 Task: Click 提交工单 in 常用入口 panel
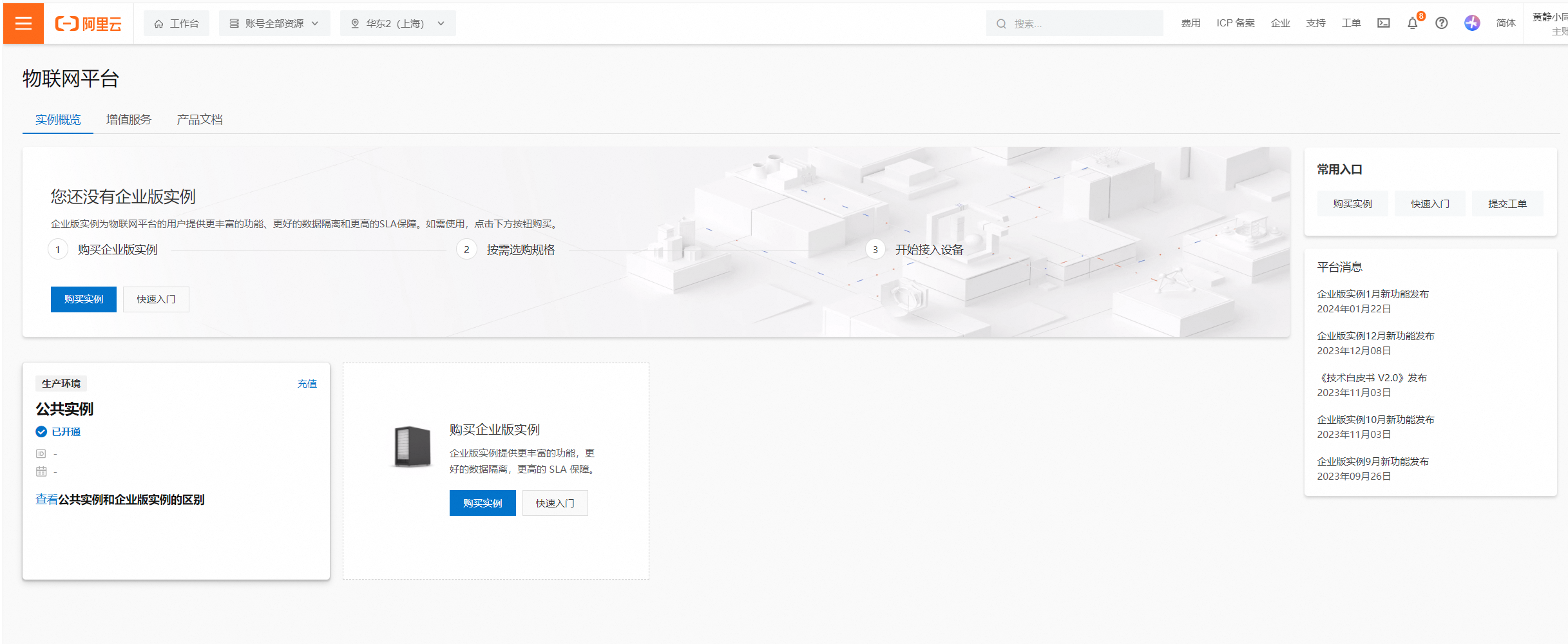pos(1507,204)
